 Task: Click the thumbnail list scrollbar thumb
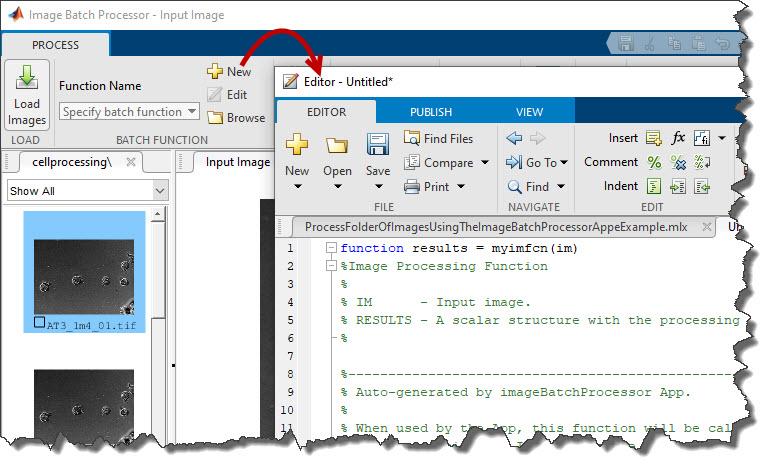pos(158,270)
